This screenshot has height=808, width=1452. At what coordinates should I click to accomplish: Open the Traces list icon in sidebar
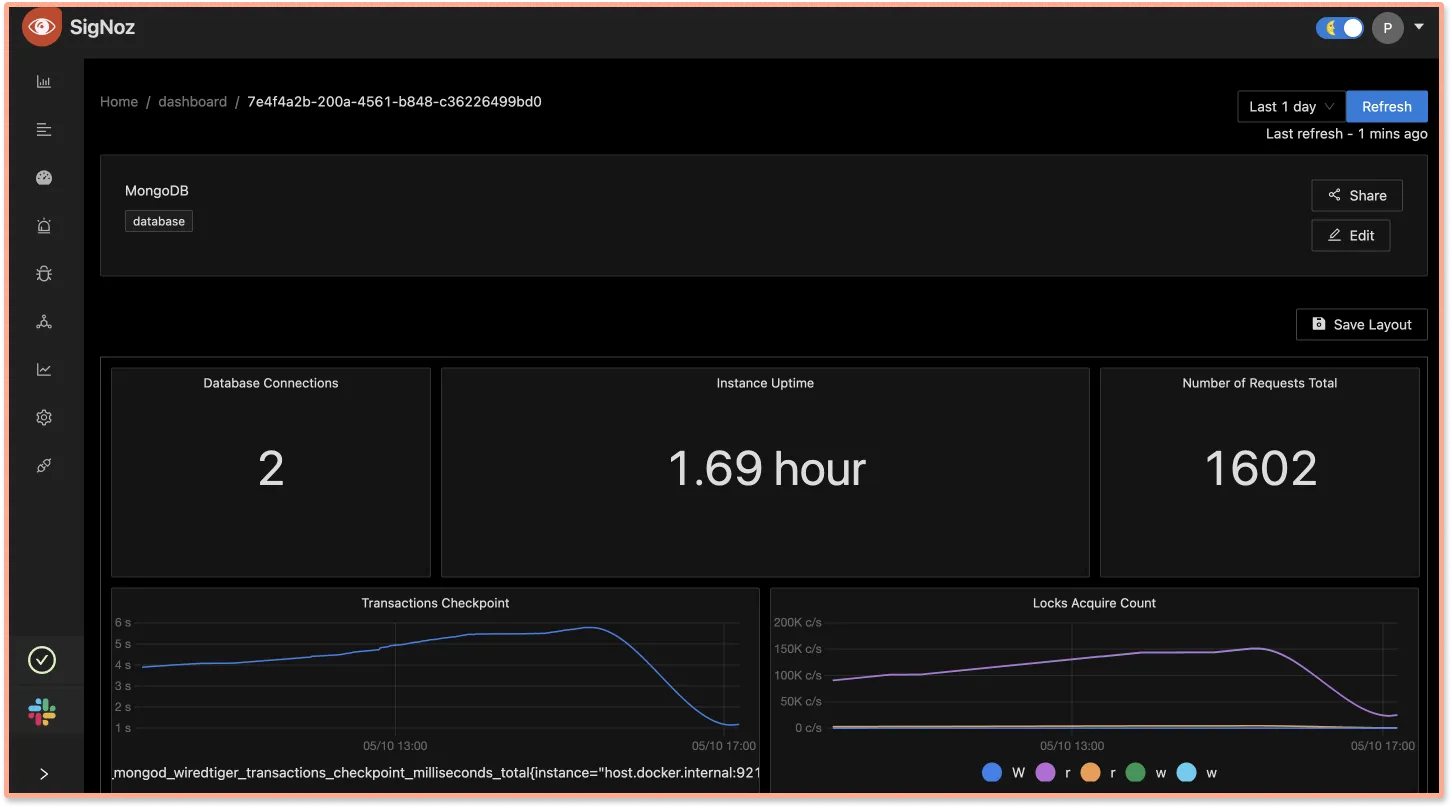tap(43, 130)
